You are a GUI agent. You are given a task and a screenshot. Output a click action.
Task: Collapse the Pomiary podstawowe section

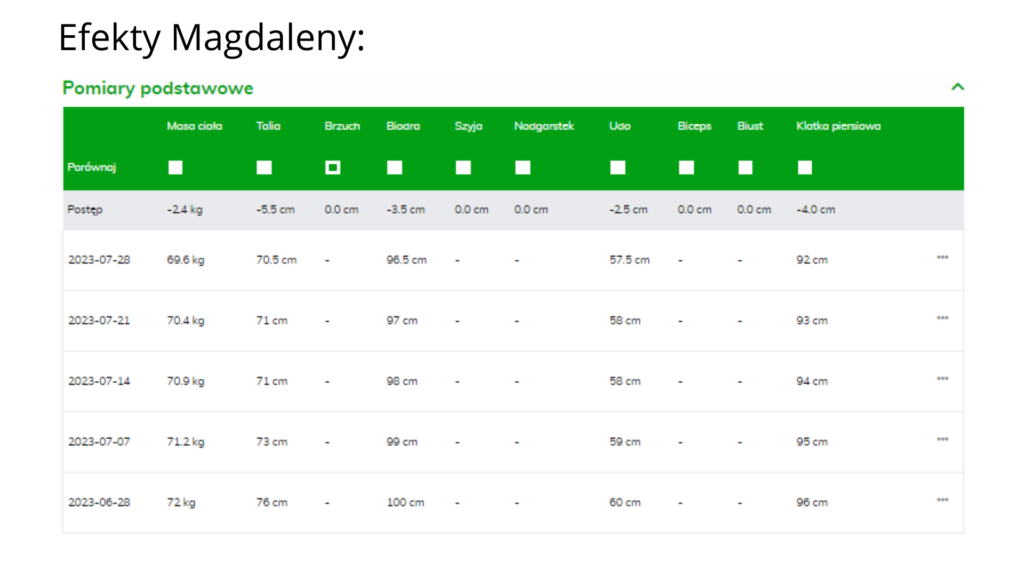click(x=957, y=88)
